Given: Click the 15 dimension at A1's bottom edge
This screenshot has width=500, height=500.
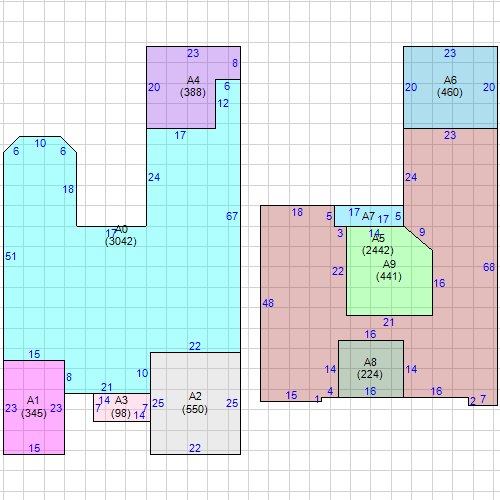Looking at the screenshot, I should pos(34,448).
